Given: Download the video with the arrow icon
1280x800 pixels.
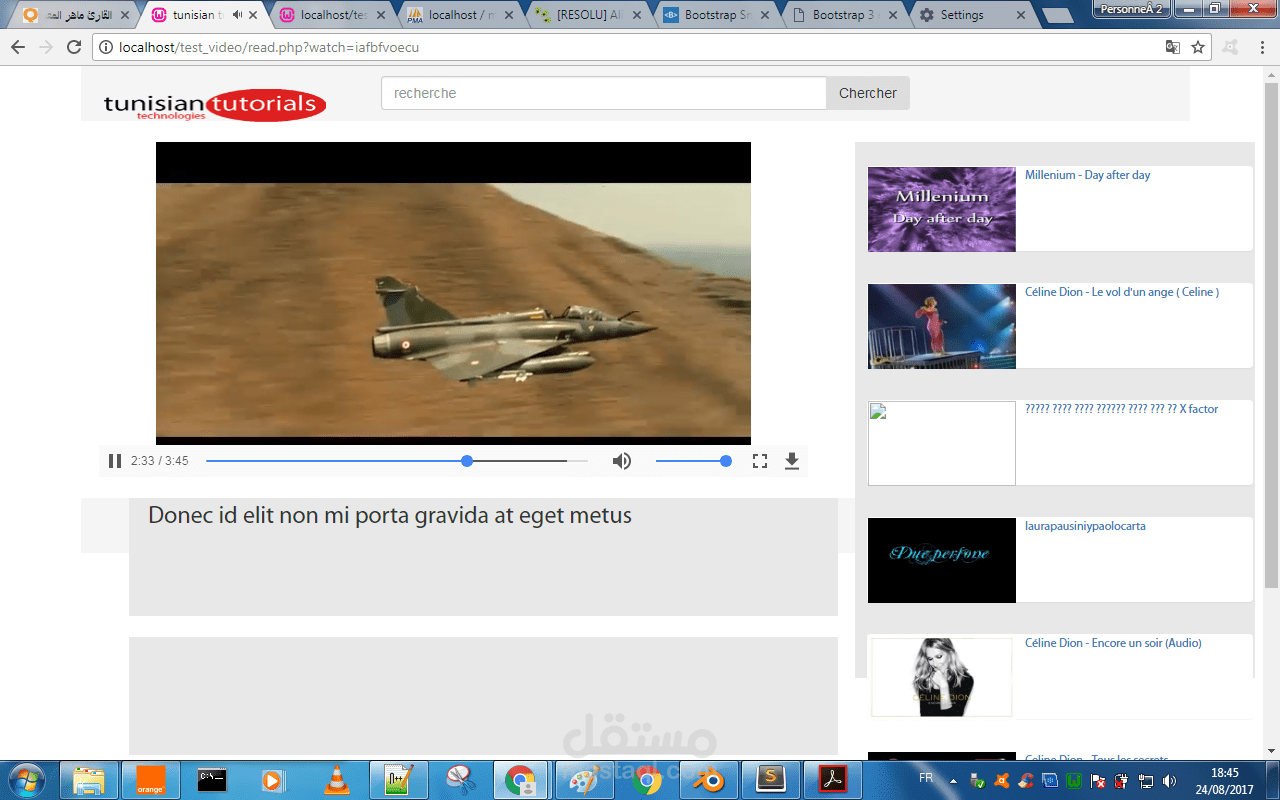Looking at the screenshot, I should click(792, 461).
